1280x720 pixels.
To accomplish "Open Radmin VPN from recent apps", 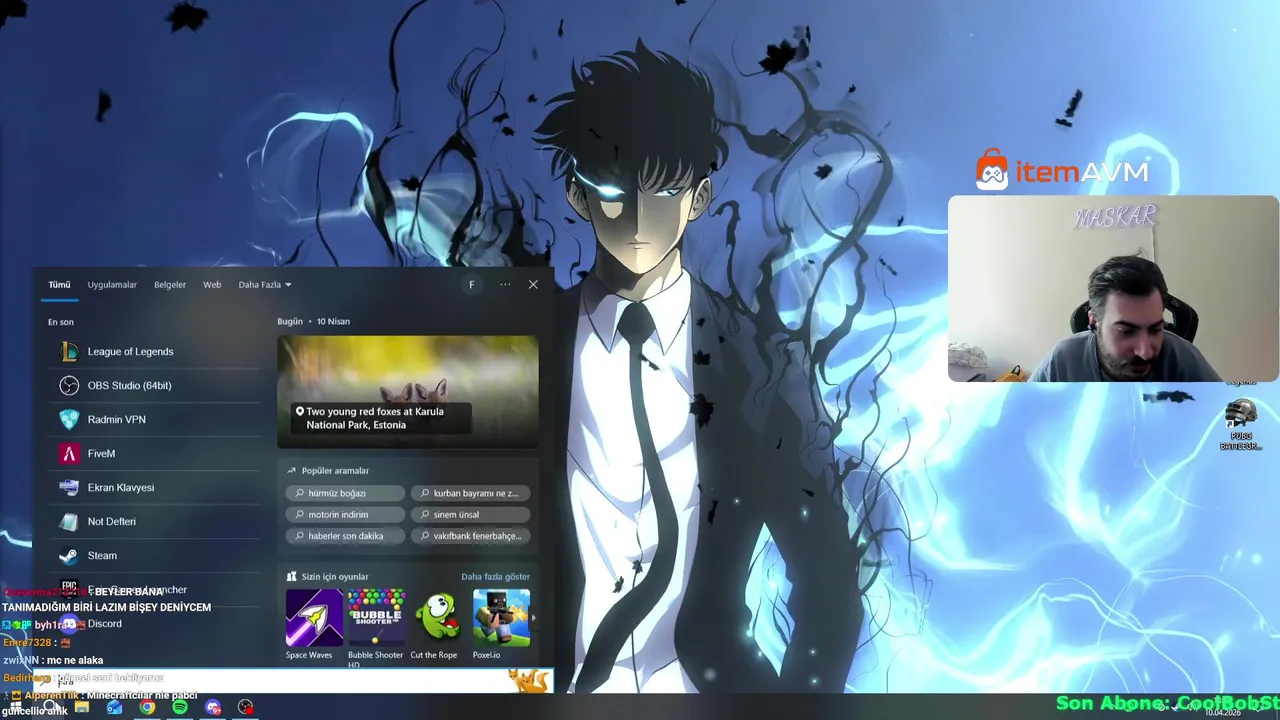I will tap(155, 419).
